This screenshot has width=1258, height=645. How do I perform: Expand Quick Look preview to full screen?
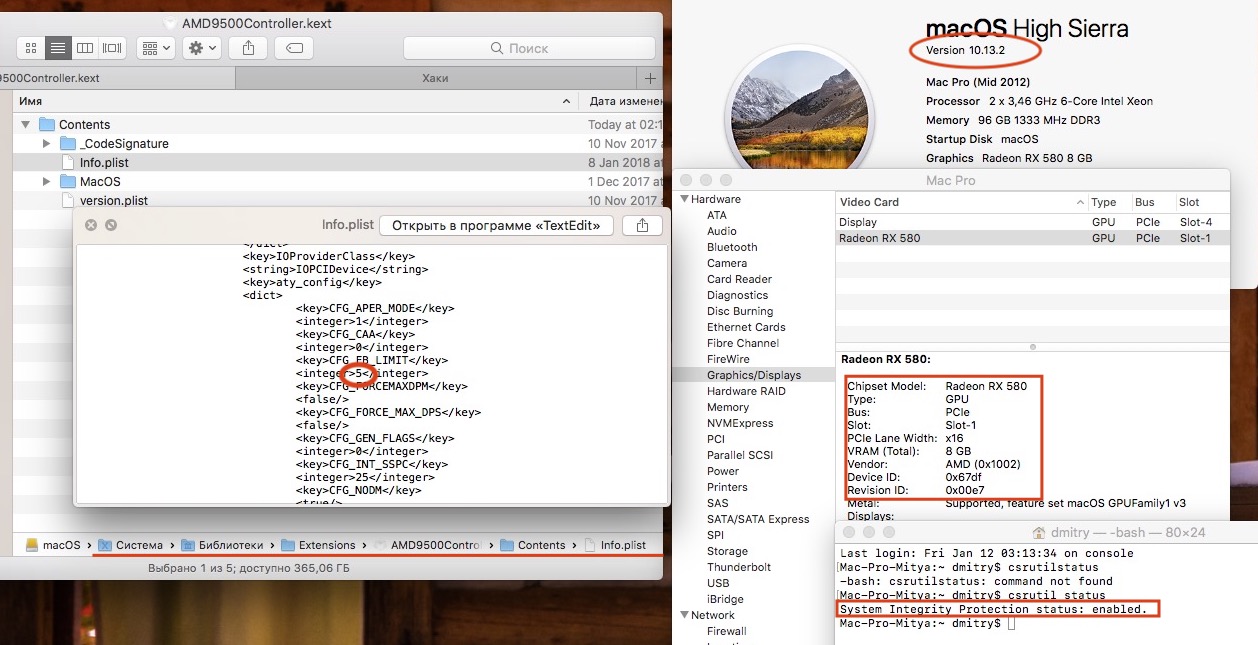coord(110,226)
